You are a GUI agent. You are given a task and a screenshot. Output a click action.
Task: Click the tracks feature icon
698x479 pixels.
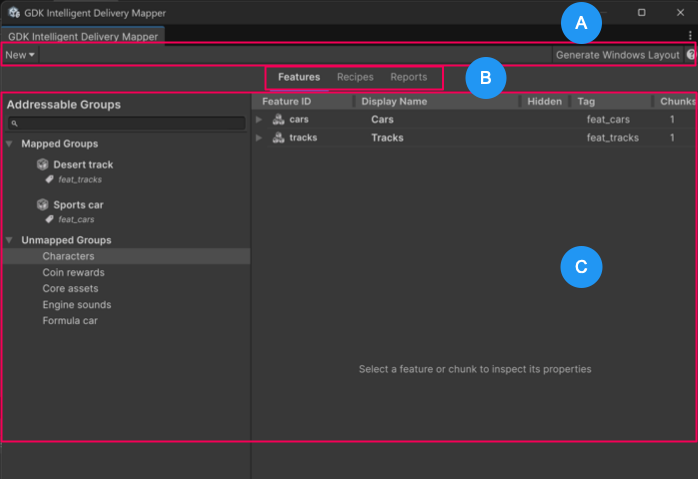click(279, 138)
